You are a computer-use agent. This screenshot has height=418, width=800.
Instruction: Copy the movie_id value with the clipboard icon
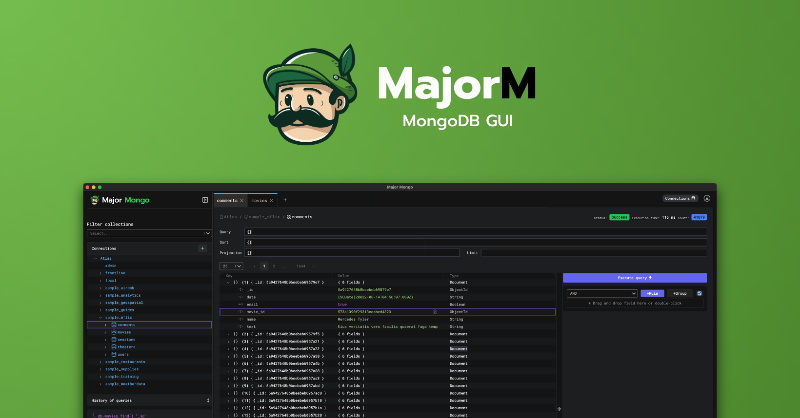[x=435, y=312]
